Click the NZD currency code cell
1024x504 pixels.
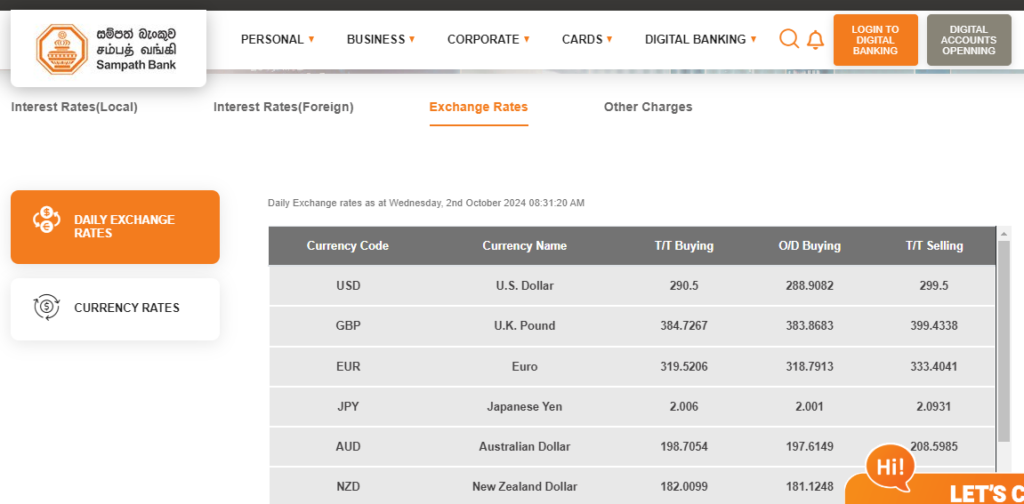click(348, 487)
